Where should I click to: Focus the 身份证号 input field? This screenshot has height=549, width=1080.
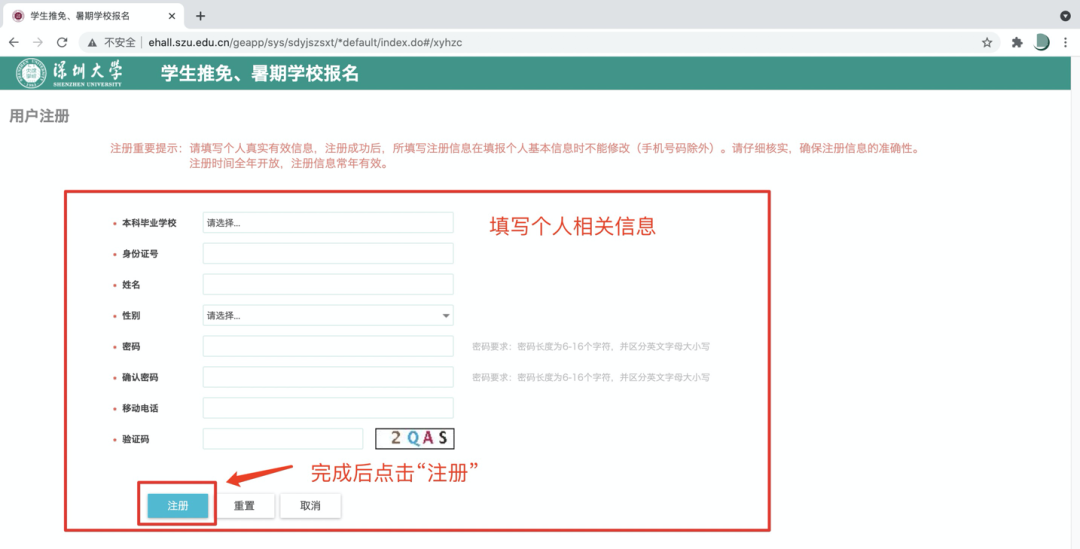328,254
